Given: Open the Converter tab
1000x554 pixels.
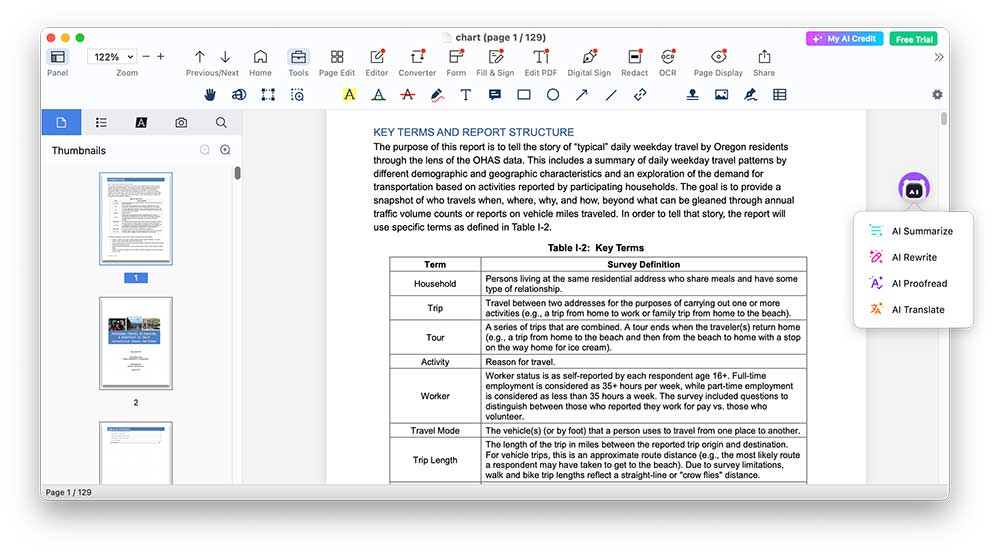Looking at the screenshot, I should 417,62.
